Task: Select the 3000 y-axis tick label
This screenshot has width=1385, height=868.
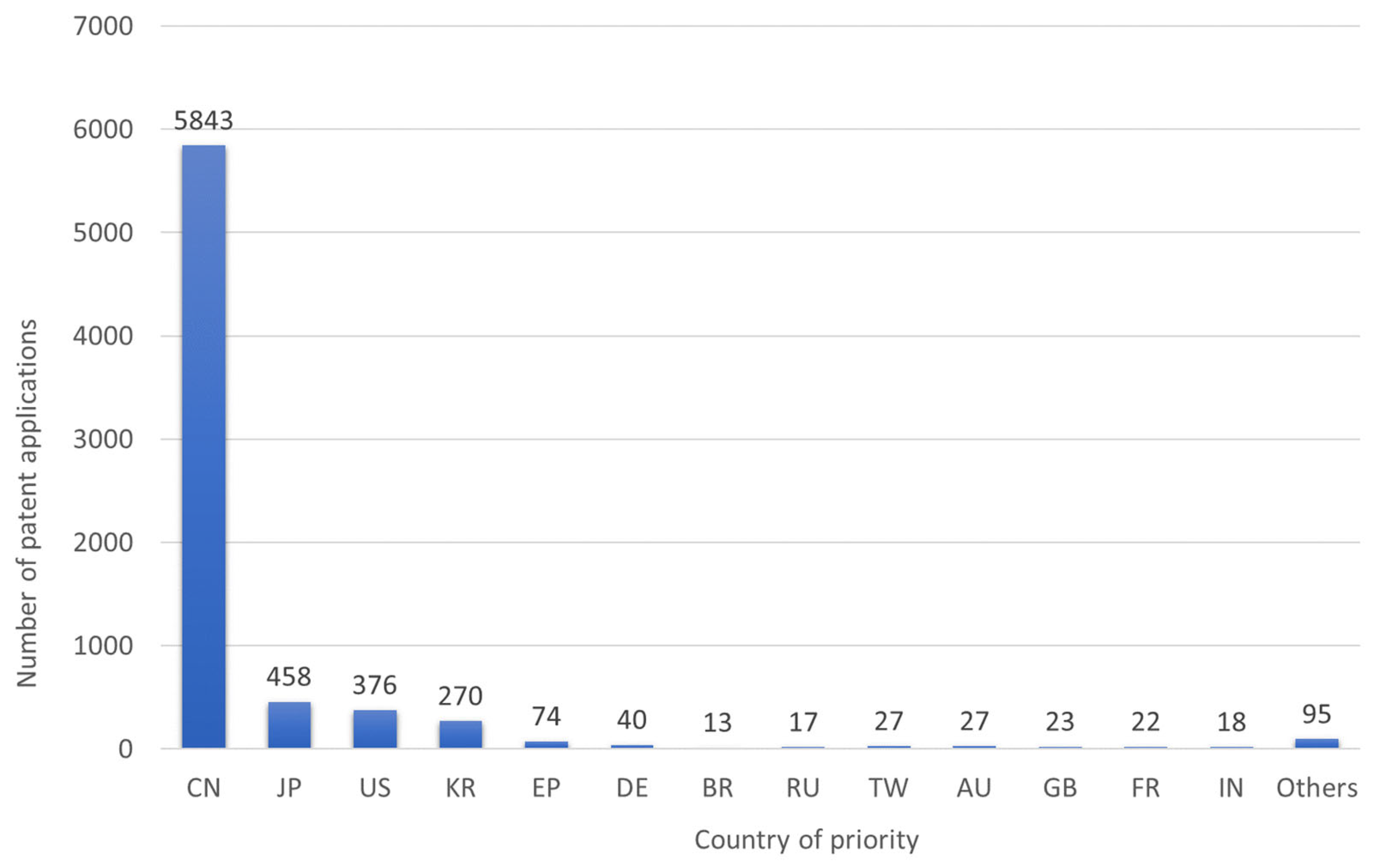Action: point(103,439)
